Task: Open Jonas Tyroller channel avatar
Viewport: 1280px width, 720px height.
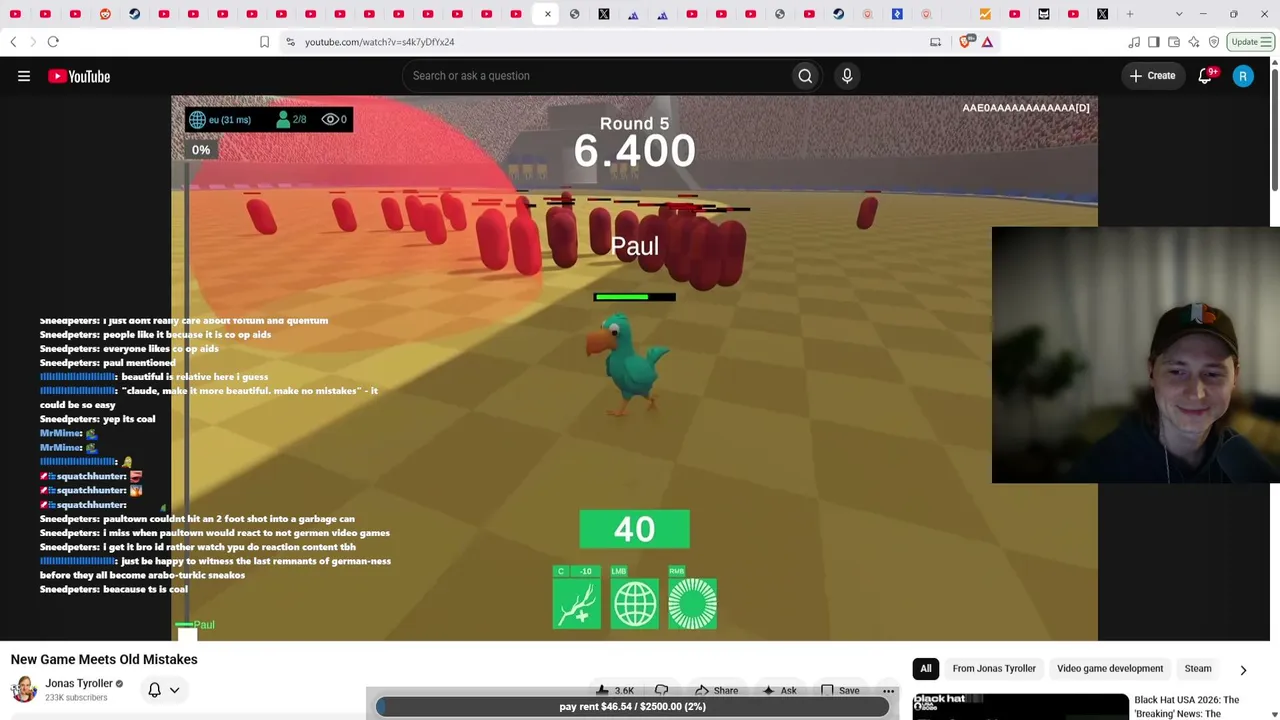Action: pyautogui.click(x=24, y=689)
